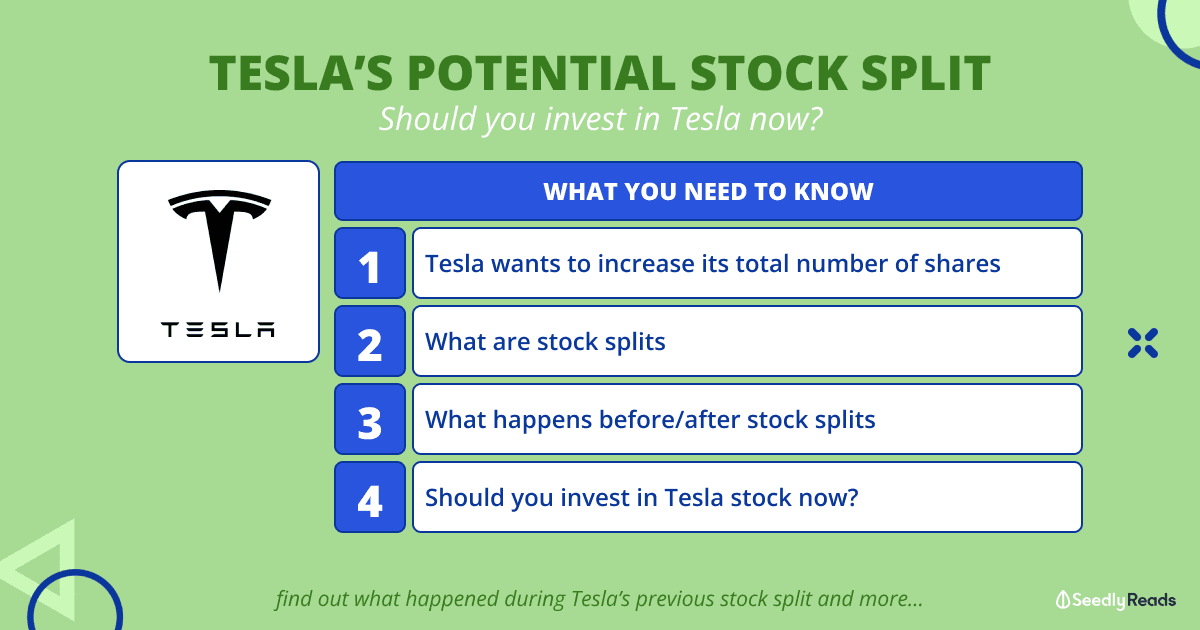1200x630 pixels.
Task: Click the "Tesla's Potential Stock Split" title
Action: [x=599, y=73]
